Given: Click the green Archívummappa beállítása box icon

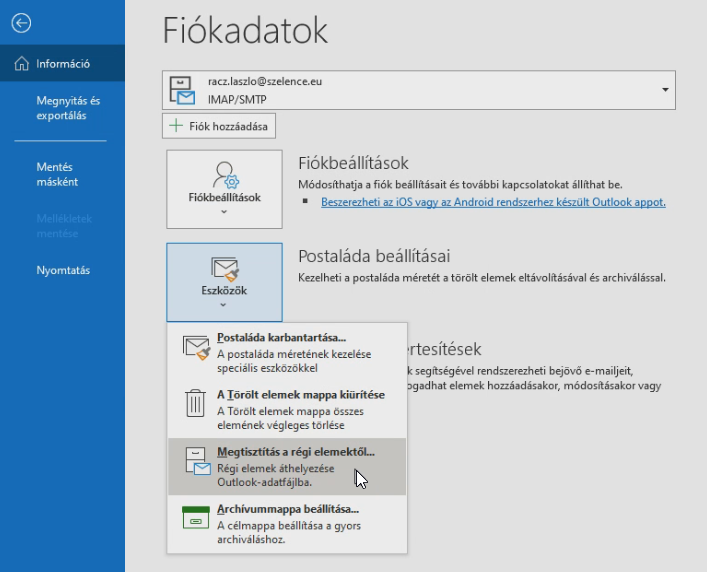Looking at the screenshot, I should click(196, 518).
